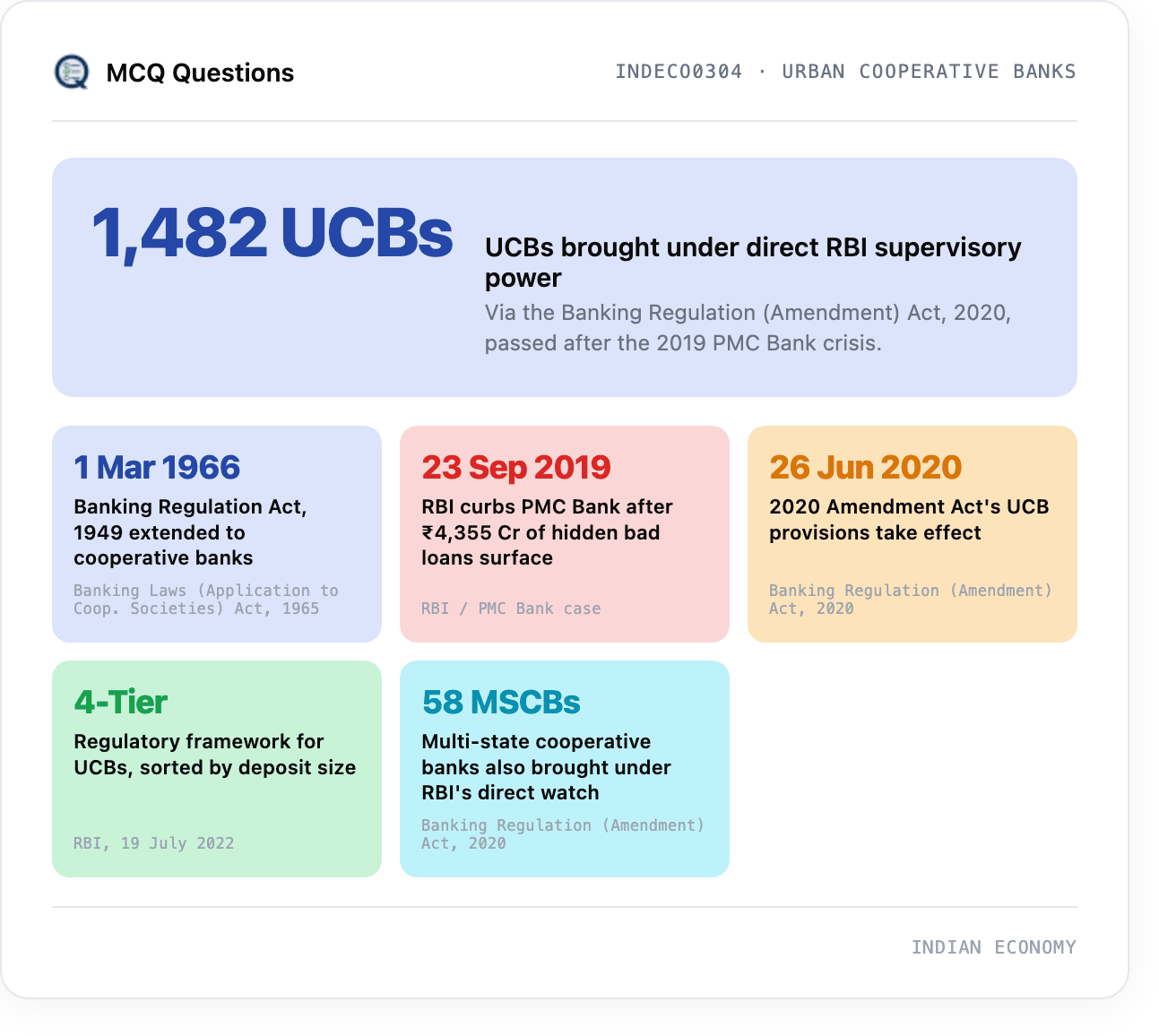Open the 1 Mar 1966 blue card
The height and width of the screenshot is (1036, 1159).
pyautogui.click(x=217, y=534)
